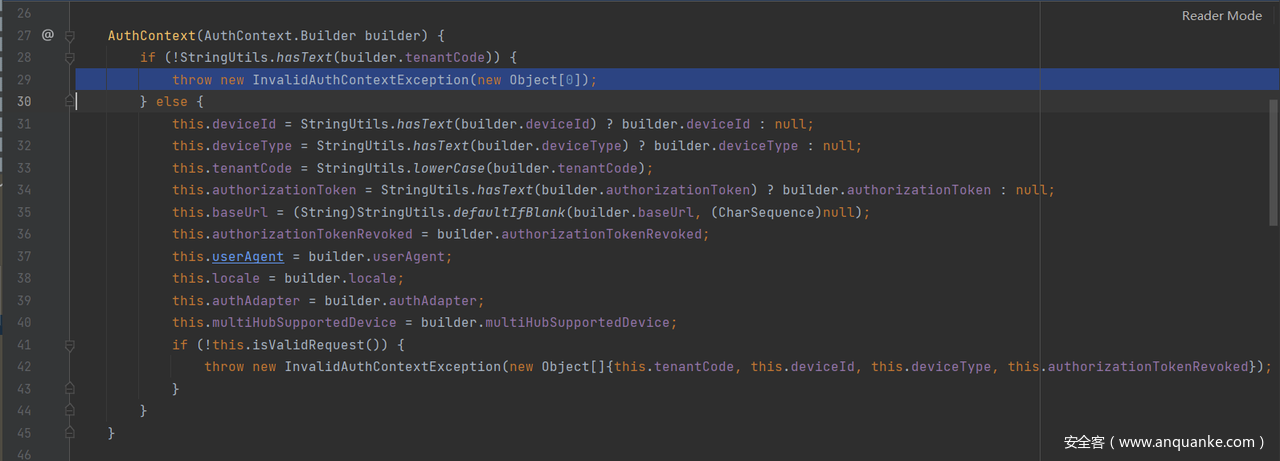Viewport: 1280px width, 461px height.
Task: Click the underlined userAgent field
Action: [248, 256]
